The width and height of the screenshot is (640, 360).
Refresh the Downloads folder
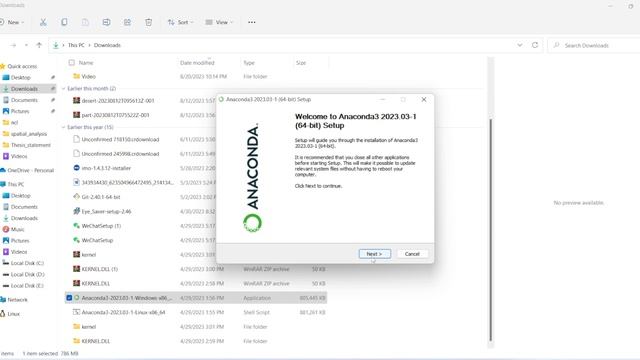pyautogui.click(x=535, y=45)
